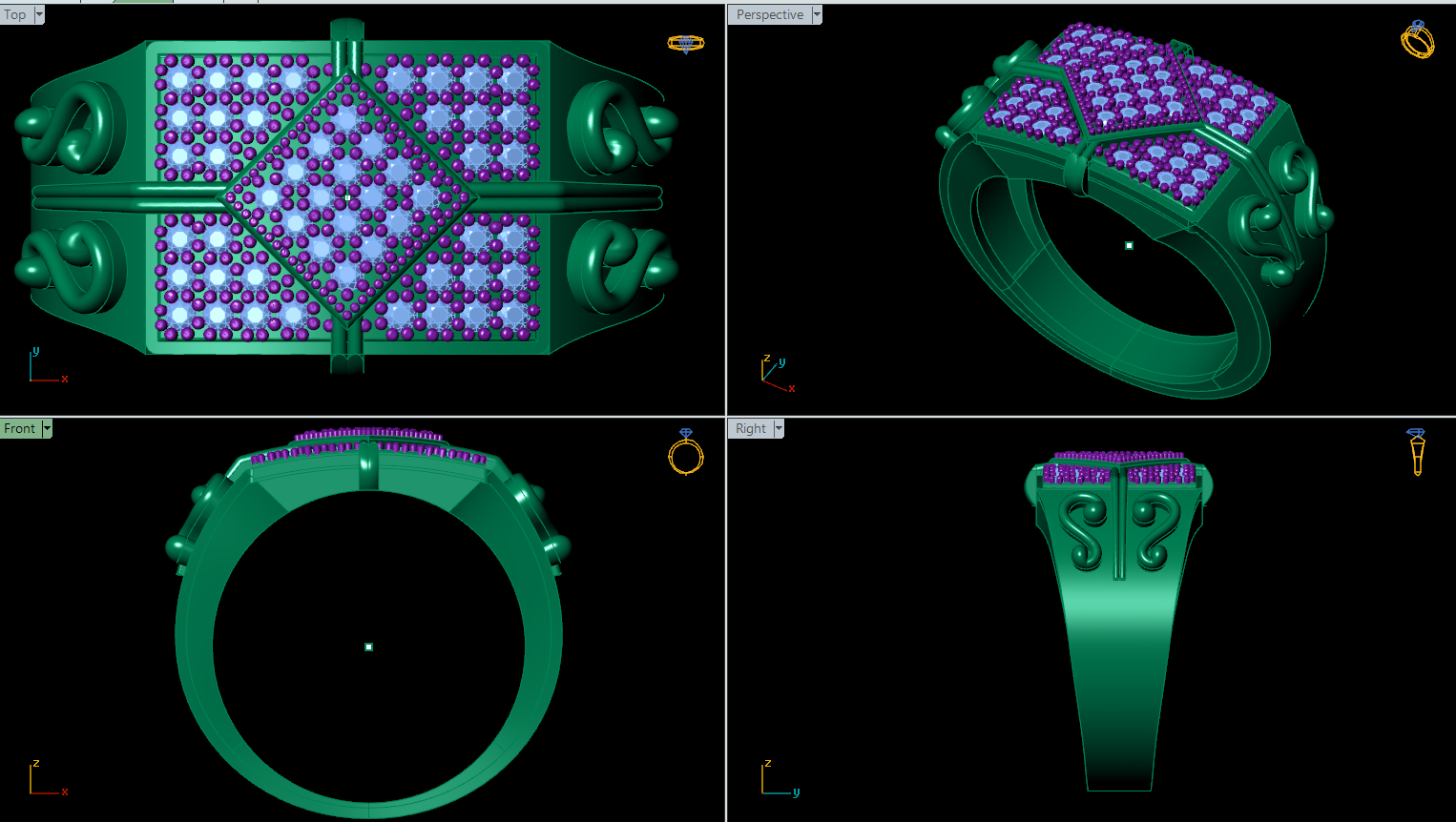The image size is (1456, 822).
Task: Select the center point marker in Perspective view
Action: coord(1129,245)
